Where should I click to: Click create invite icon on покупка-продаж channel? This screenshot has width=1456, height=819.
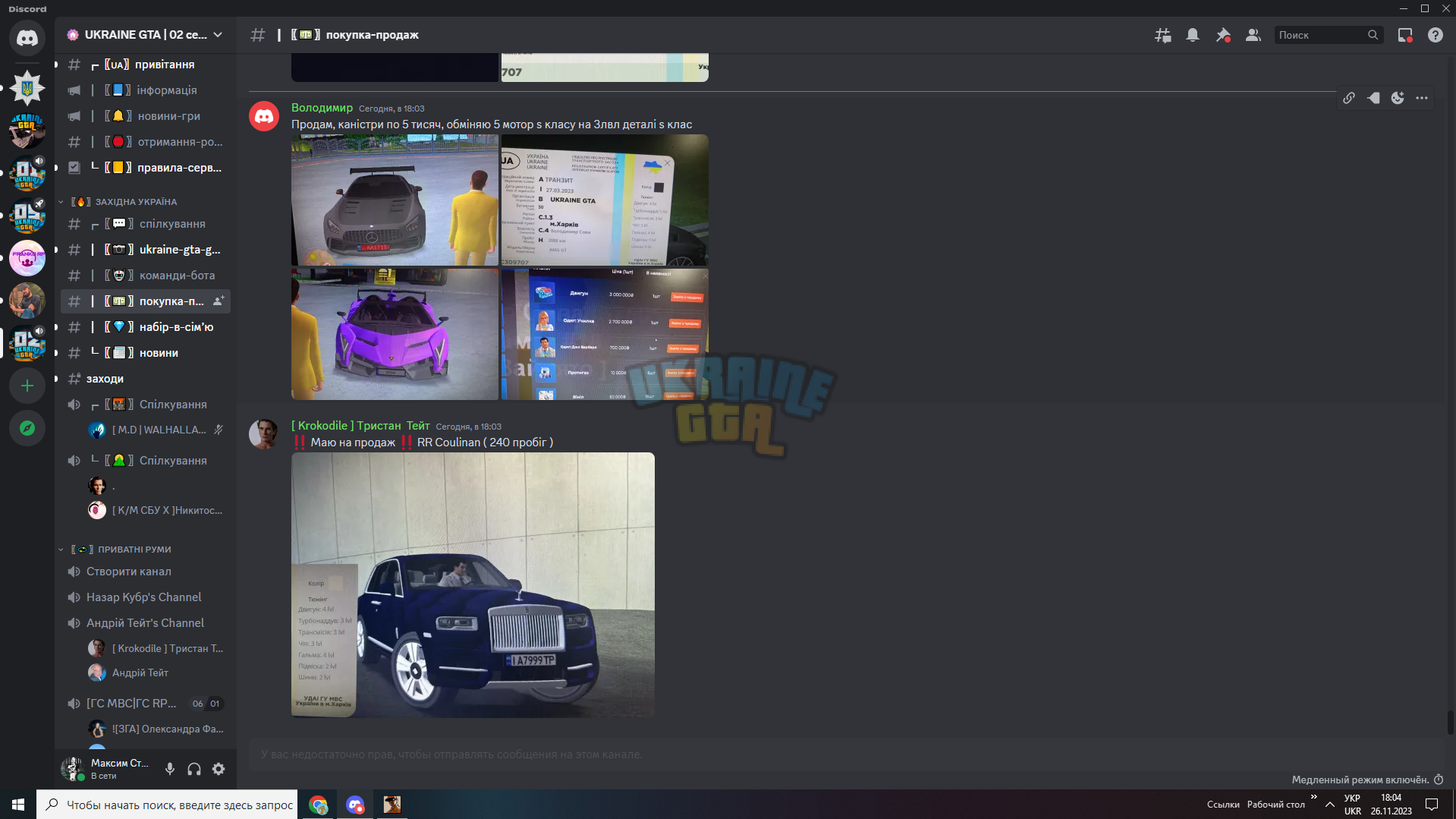point(219,301)
